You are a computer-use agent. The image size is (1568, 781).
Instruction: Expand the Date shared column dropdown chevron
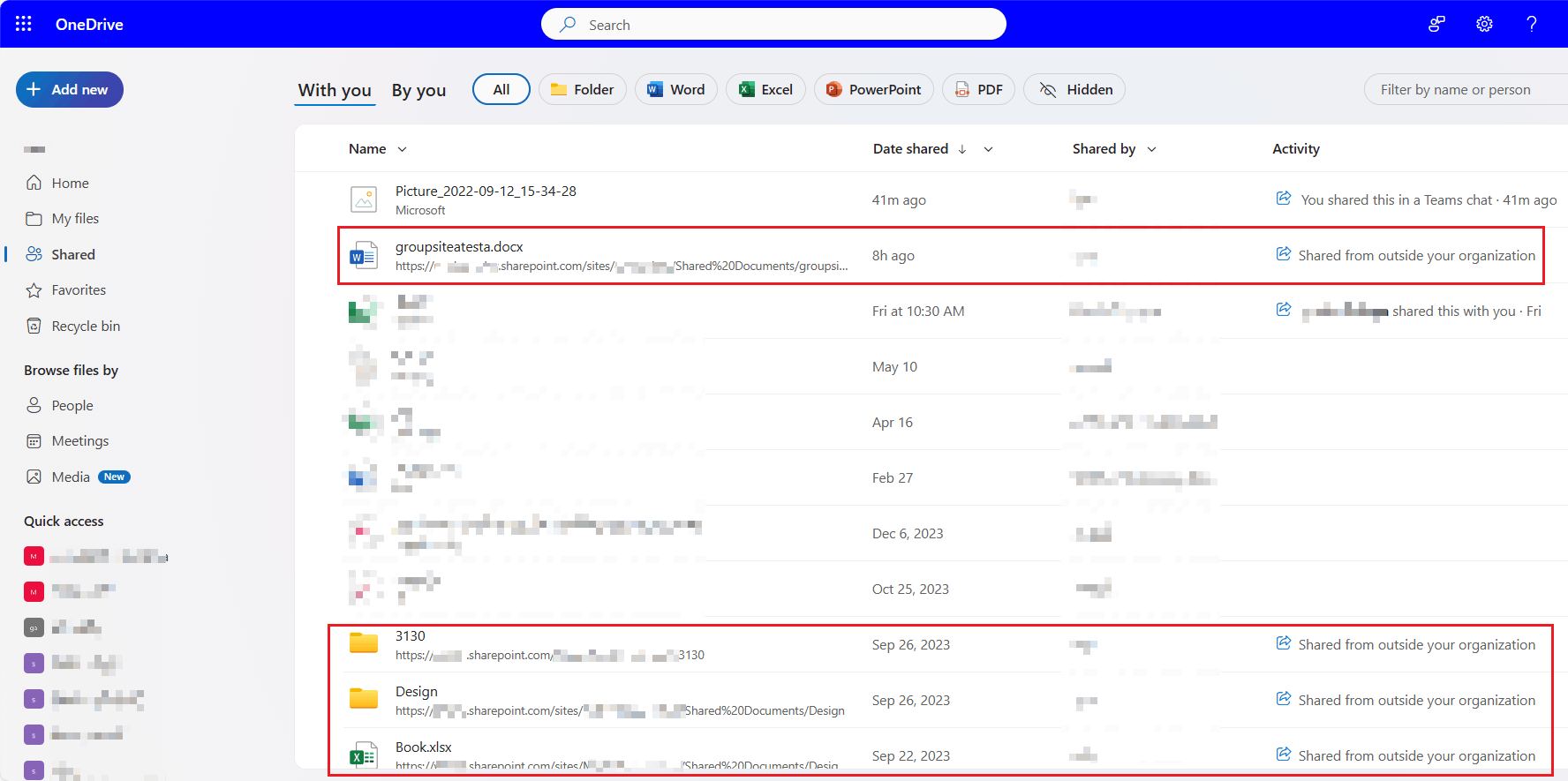click(989, 149)
